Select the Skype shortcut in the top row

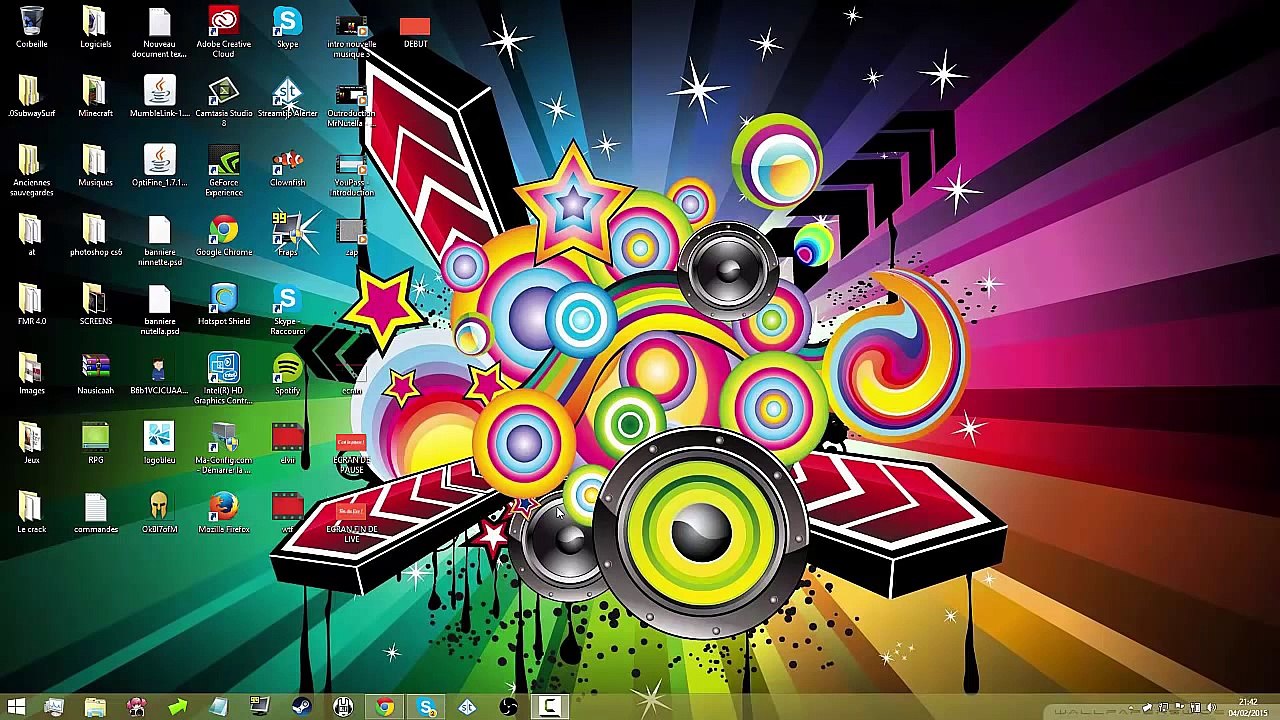click(x=287, y=28)
